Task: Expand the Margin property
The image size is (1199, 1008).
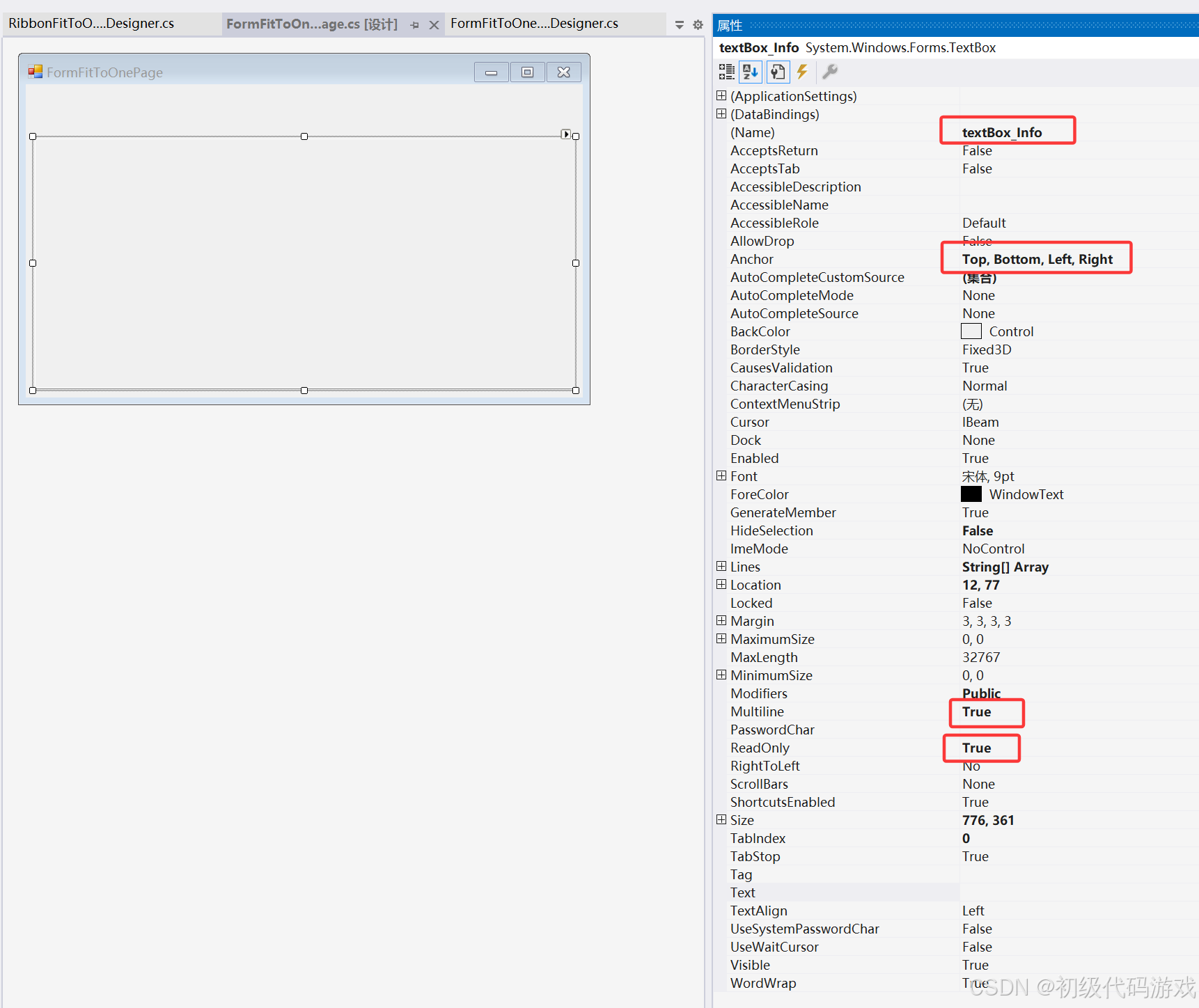Action: pos(721,620)
